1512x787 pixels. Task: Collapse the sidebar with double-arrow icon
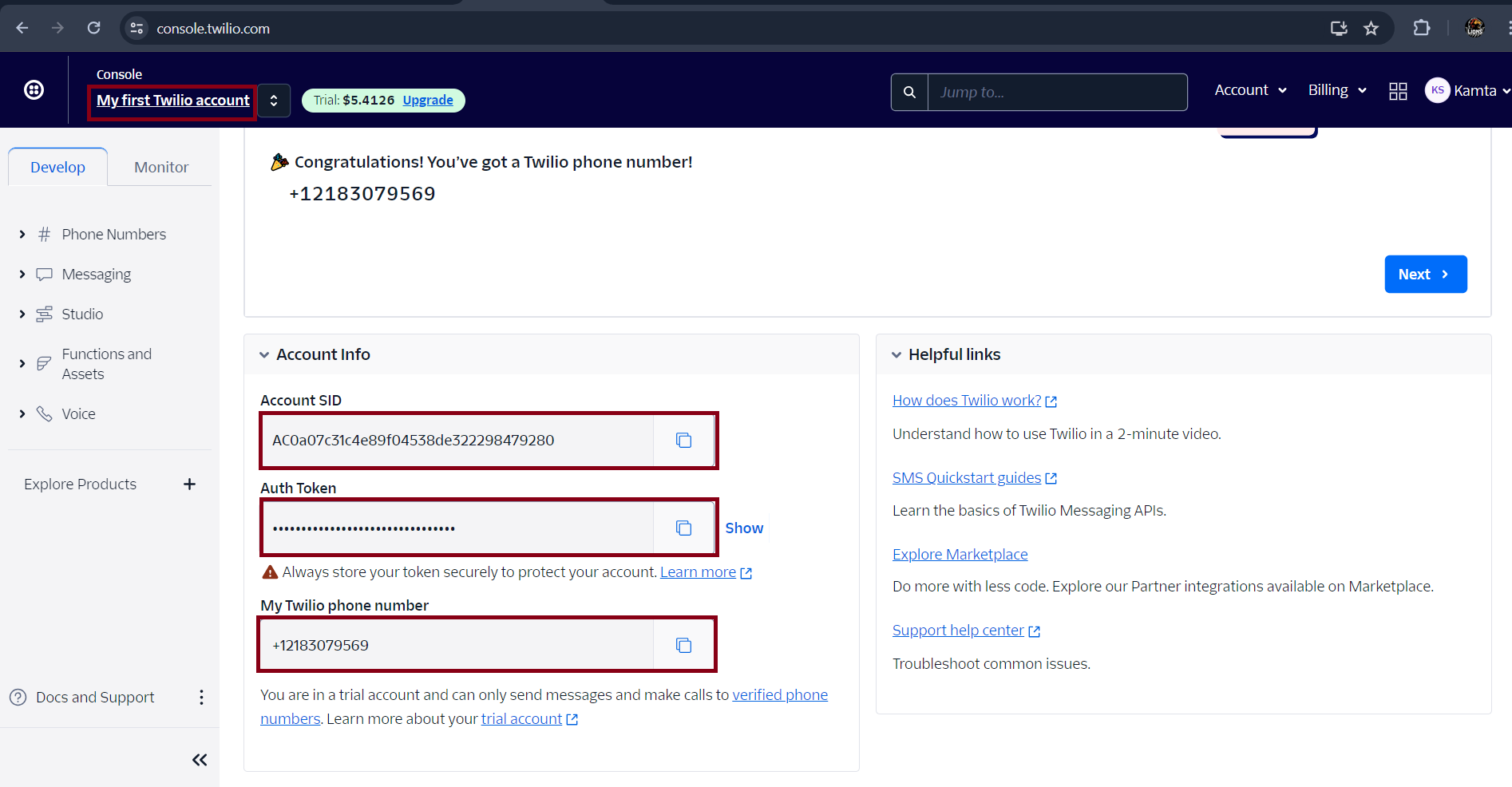pos(200,760)
